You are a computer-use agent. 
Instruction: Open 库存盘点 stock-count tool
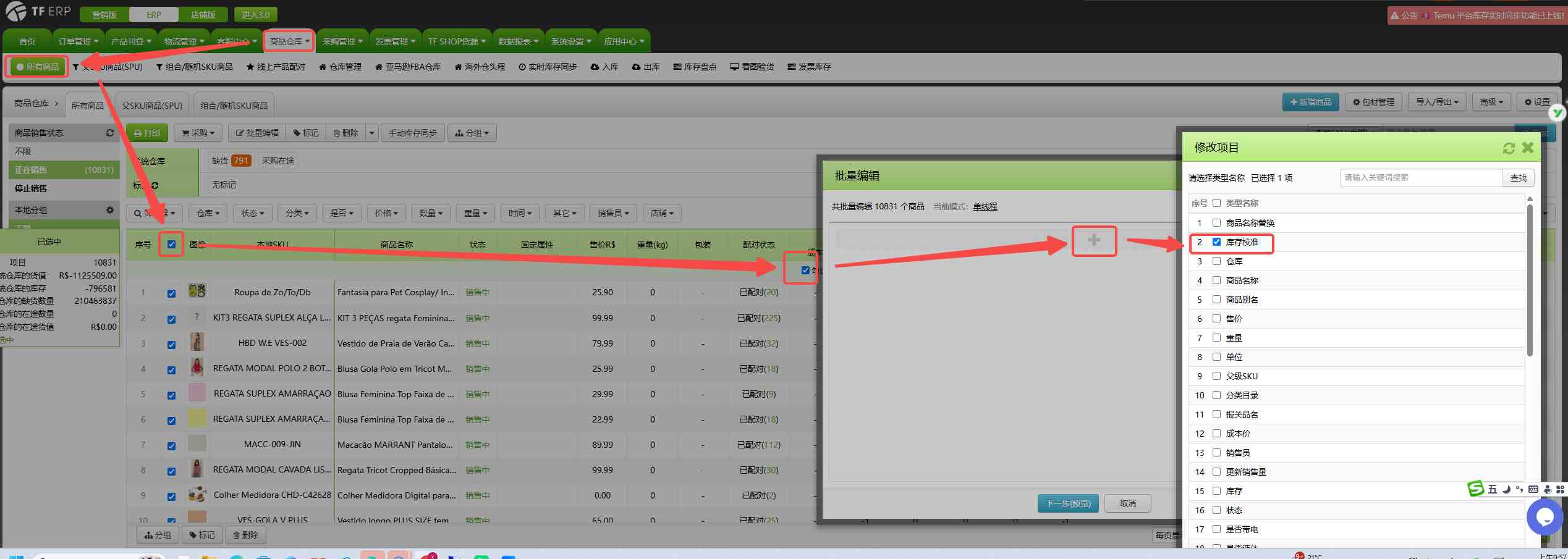694,67
